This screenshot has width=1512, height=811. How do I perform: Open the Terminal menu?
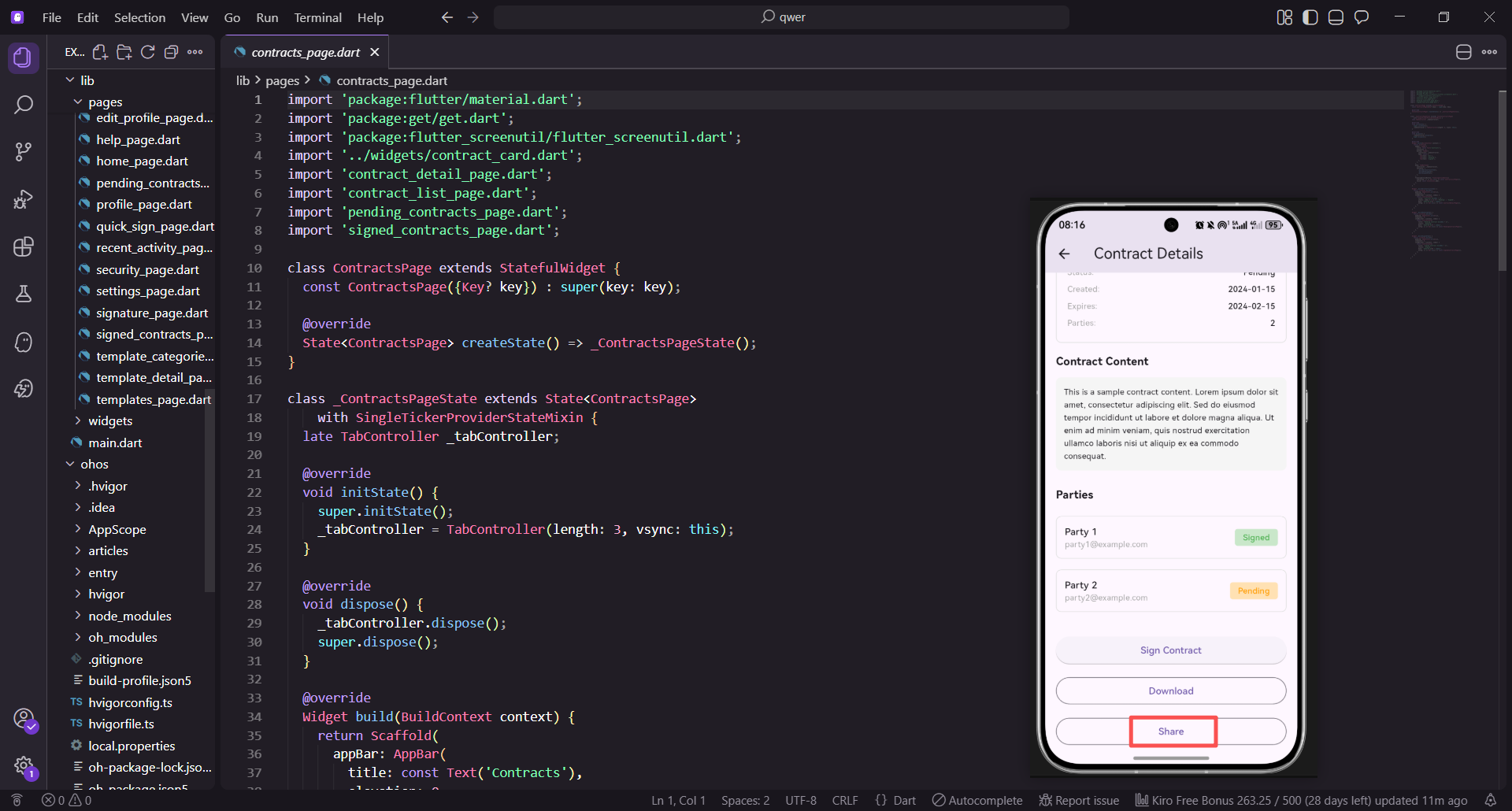click(x=318, y=17)
